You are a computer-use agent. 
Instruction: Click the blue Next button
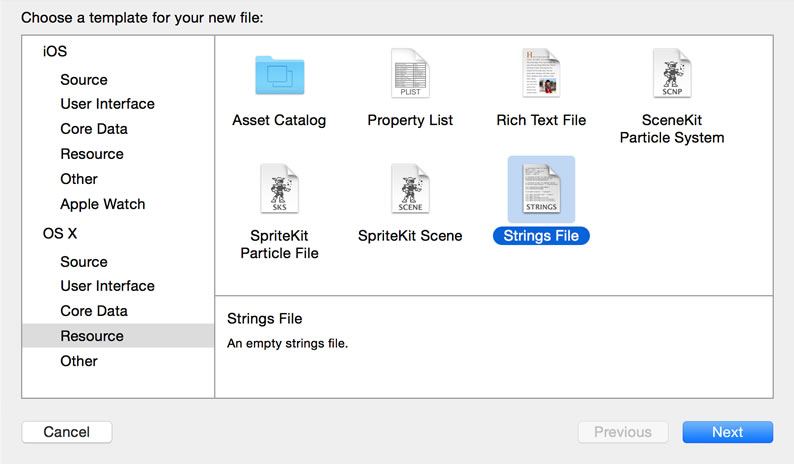point(728,432)
